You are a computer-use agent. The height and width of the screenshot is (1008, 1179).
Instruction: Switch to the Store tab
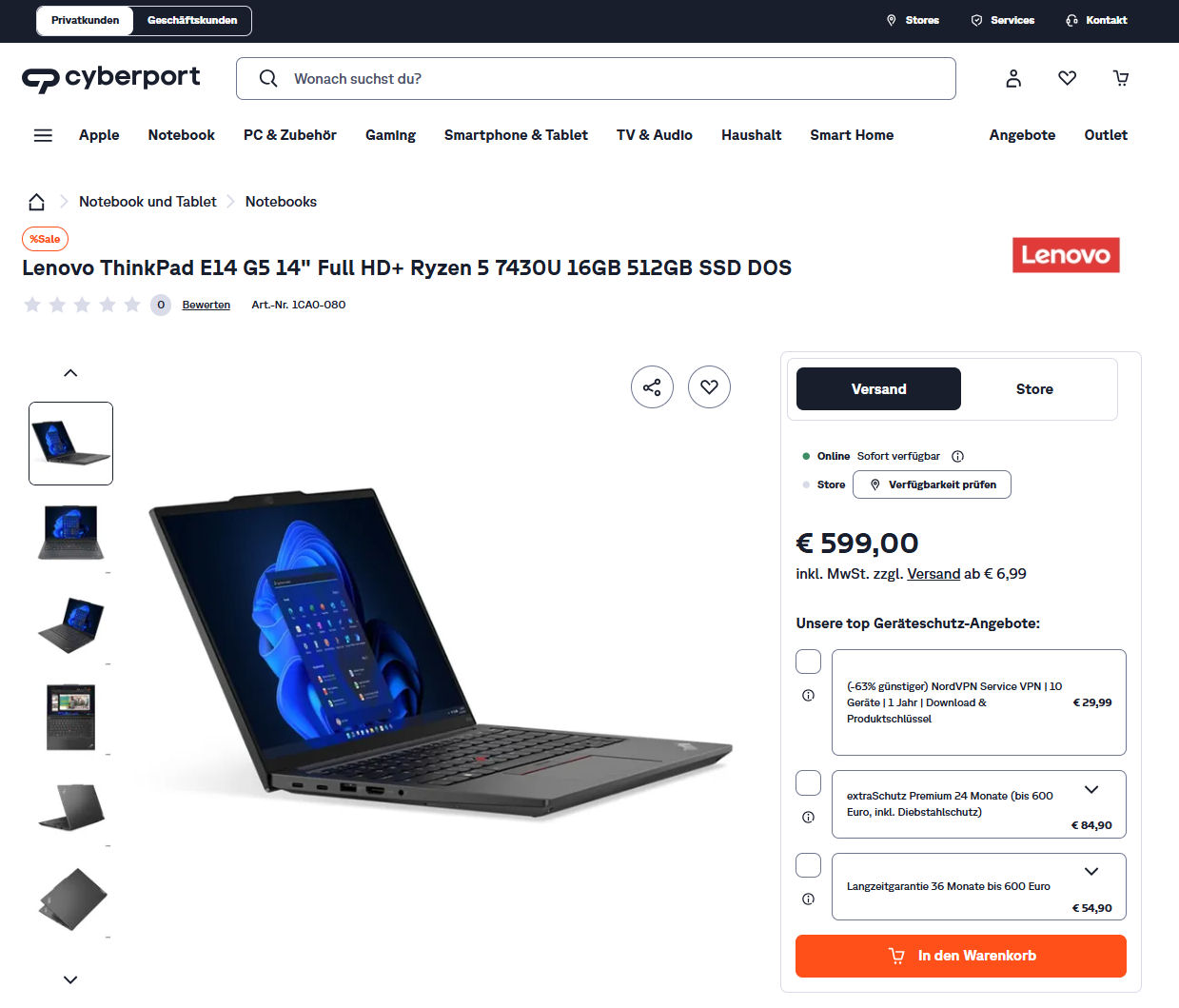(1034, 389)
